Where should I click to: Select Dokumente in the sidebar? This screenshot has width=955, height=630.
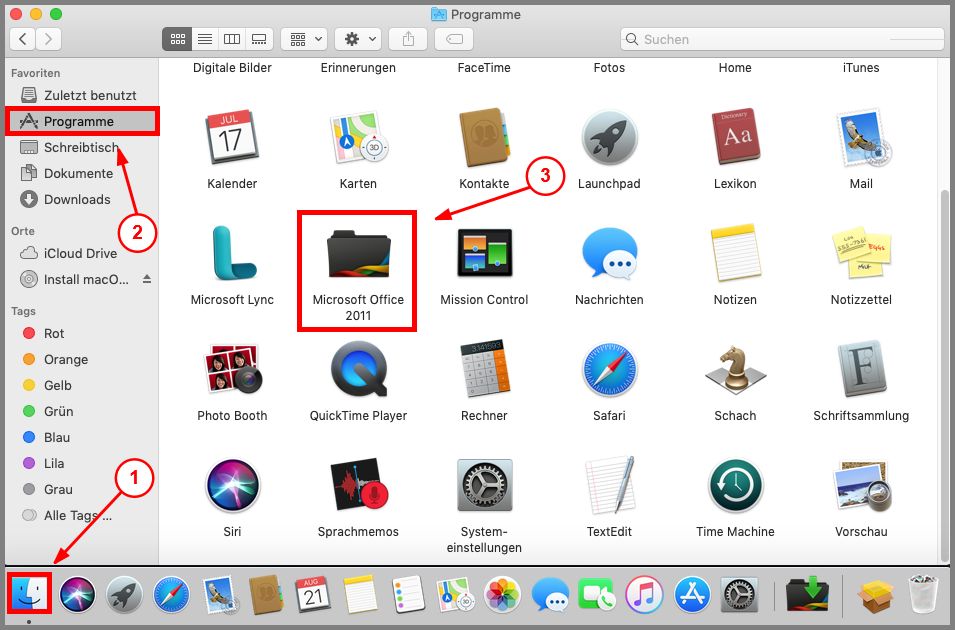click(82, 174)
